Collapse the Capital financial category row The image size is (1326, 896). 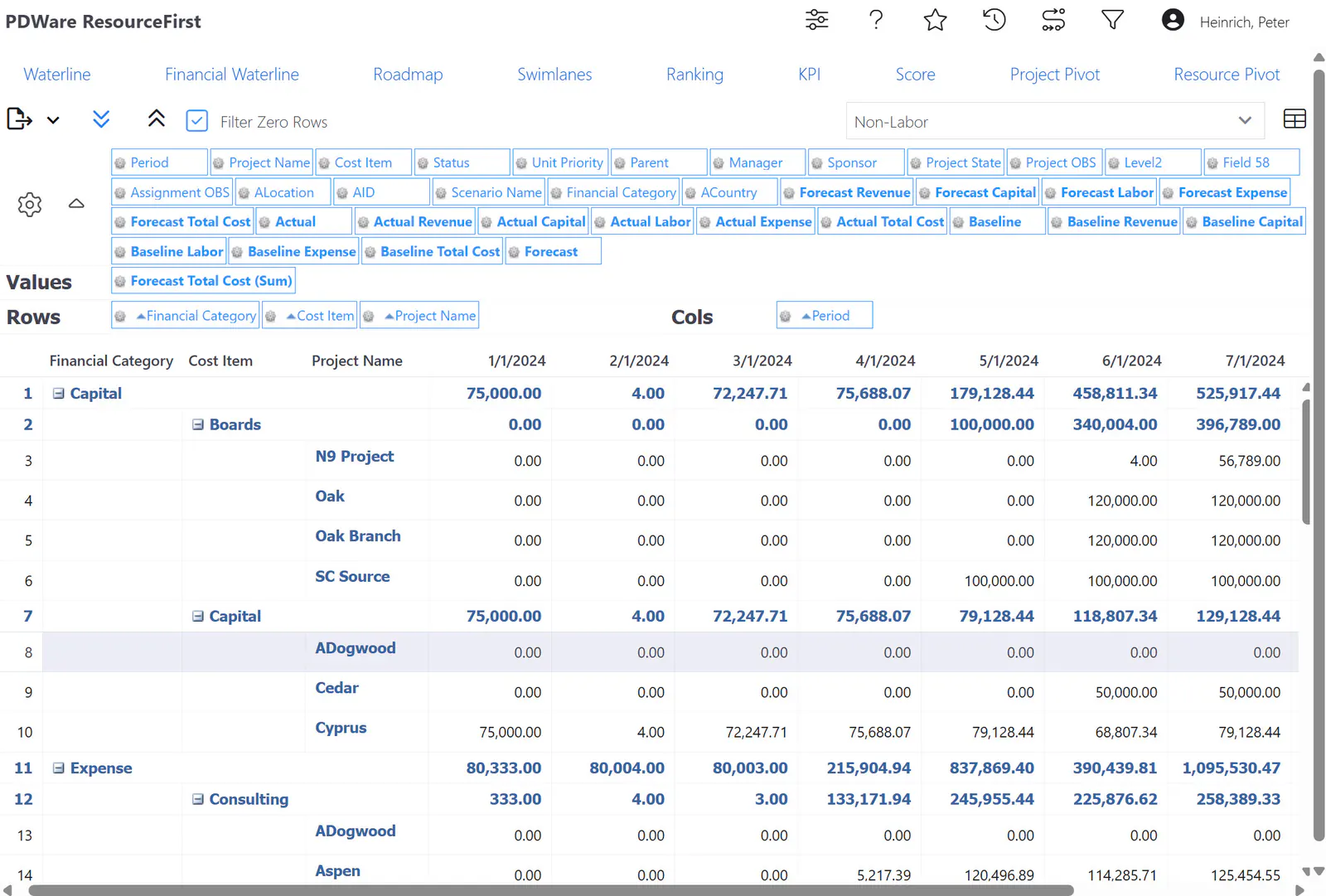click(59, 394)
